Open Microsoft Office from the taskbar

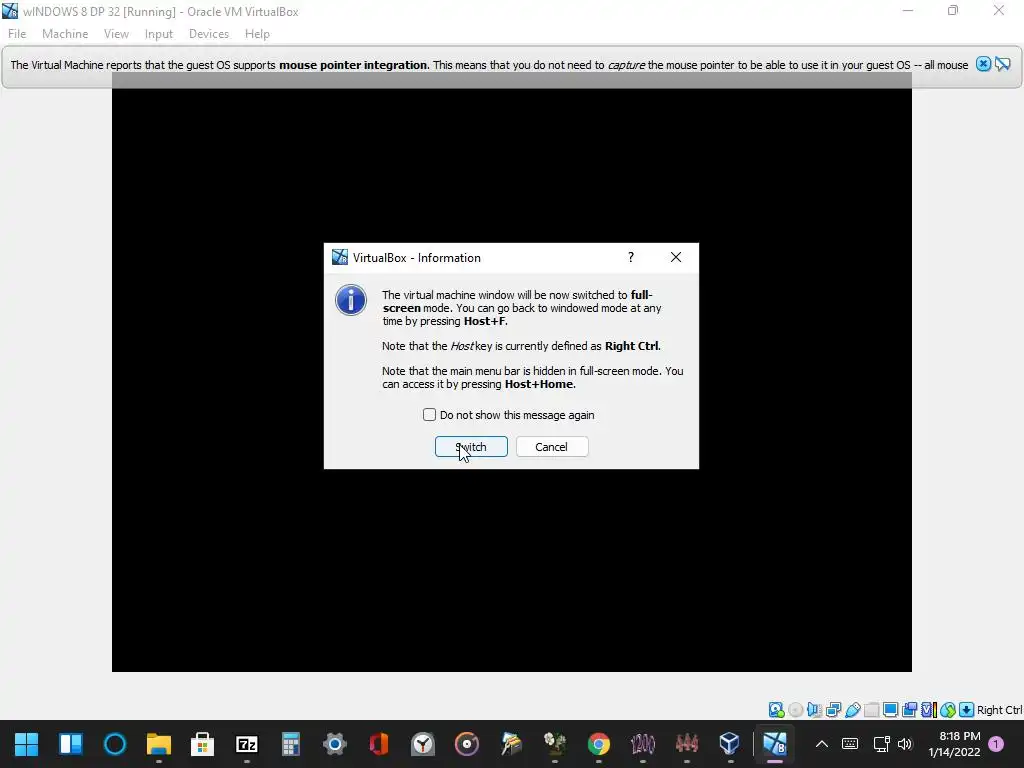(x=379, y=744)
